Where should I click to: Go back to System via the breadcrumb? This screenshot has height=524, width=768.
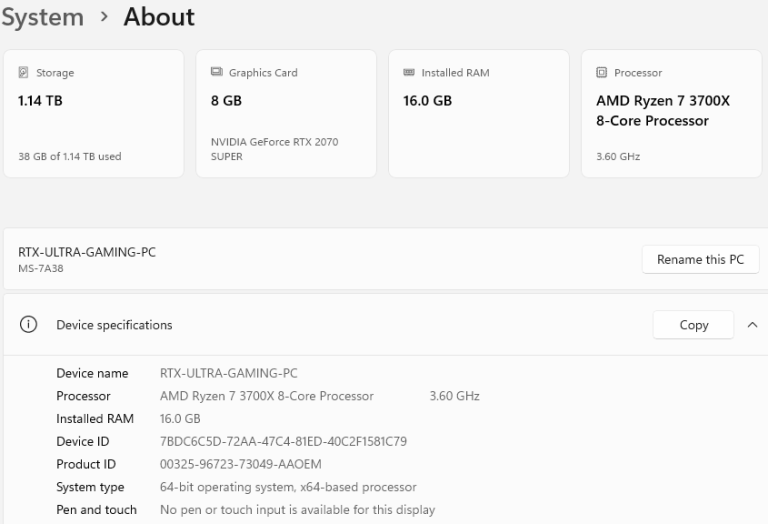coord(42,17)
